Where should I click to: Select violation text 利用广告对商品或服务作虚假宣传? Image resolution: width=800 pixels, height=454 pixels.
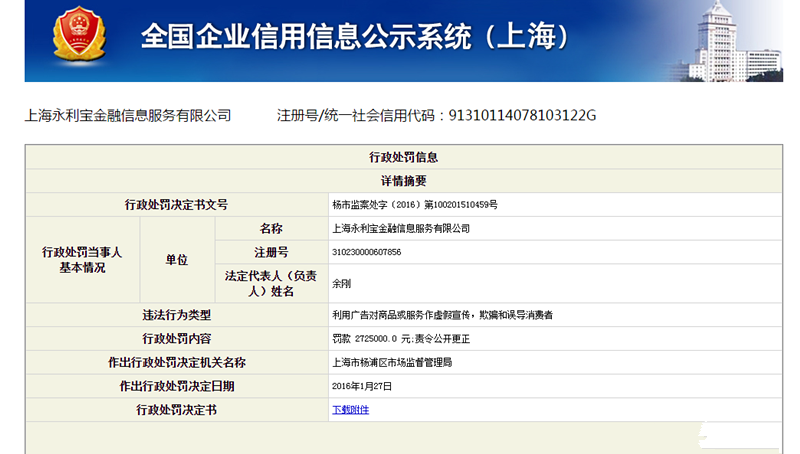point(401,315)
